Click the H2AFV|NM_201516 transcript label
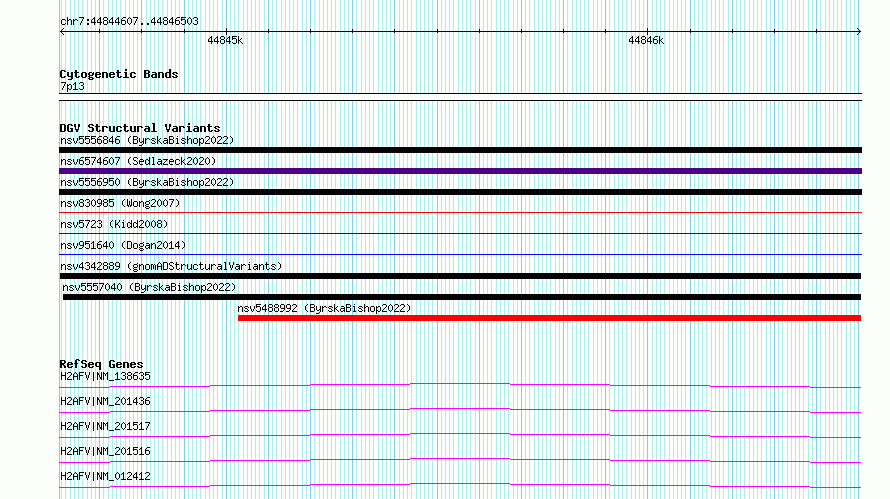 click(106, 451)
